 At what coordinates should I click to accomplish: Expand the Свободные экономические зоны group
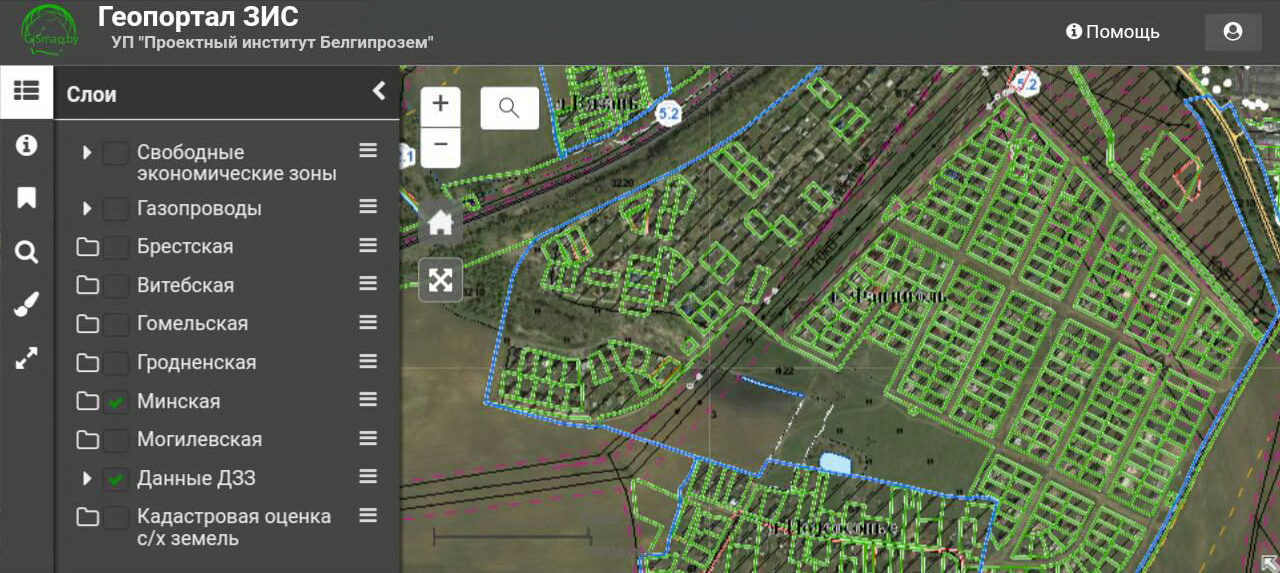click(87, 153)
